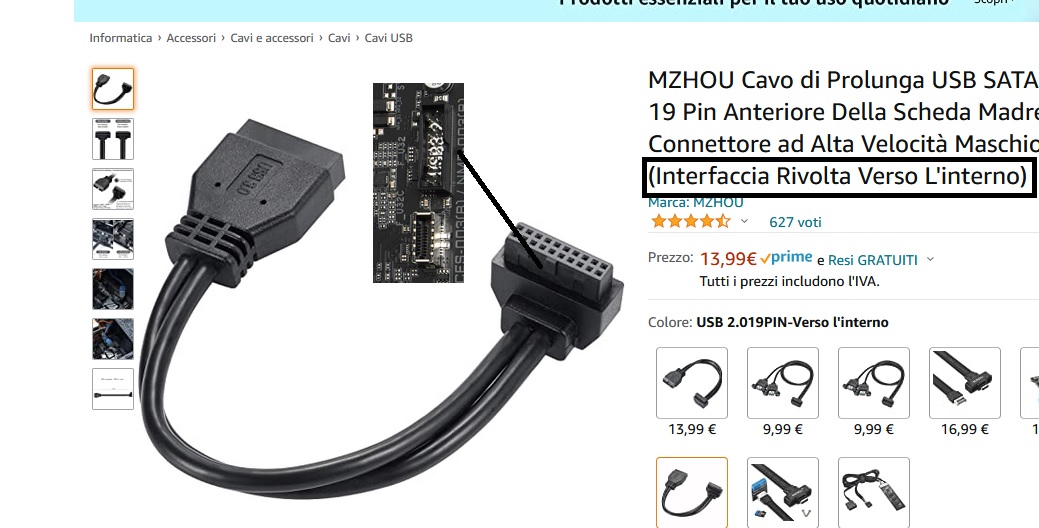The image size is (1039, 528).
Task: Choose the 16,99 € flat cable variant
Action: pyautogui.click(x=965, y=383)
